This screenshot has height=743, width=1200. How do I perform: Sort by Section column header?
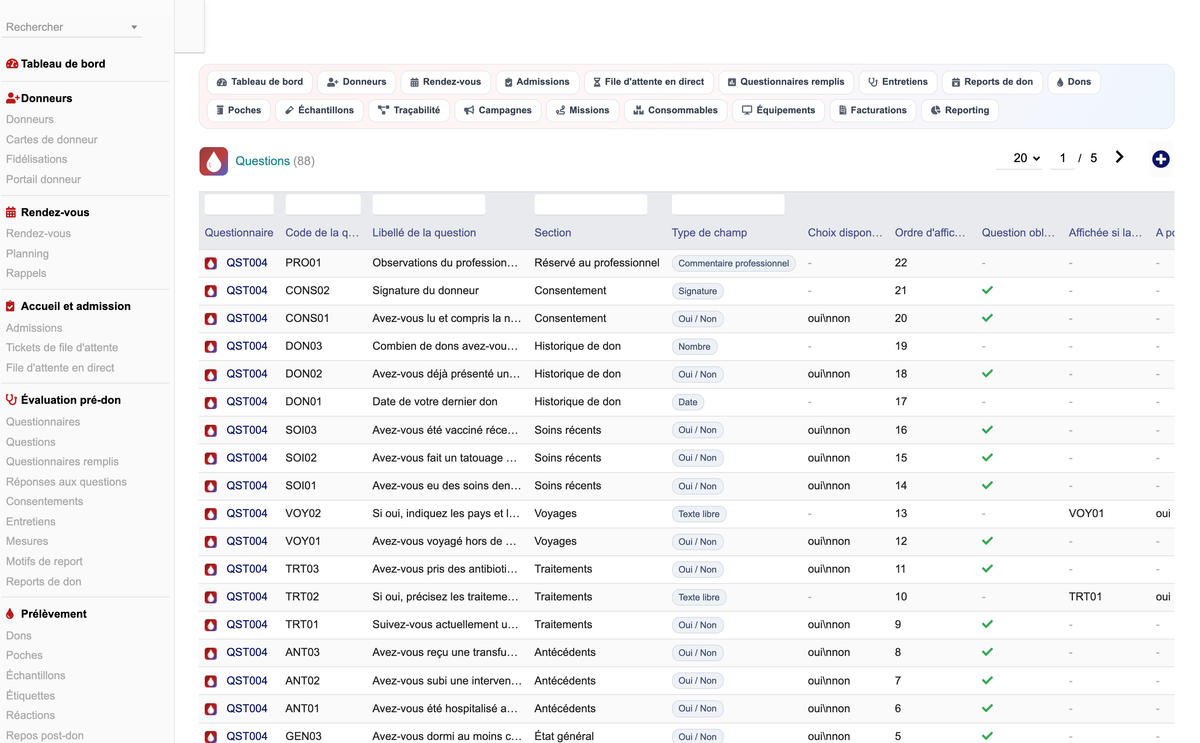coord(553,233)
